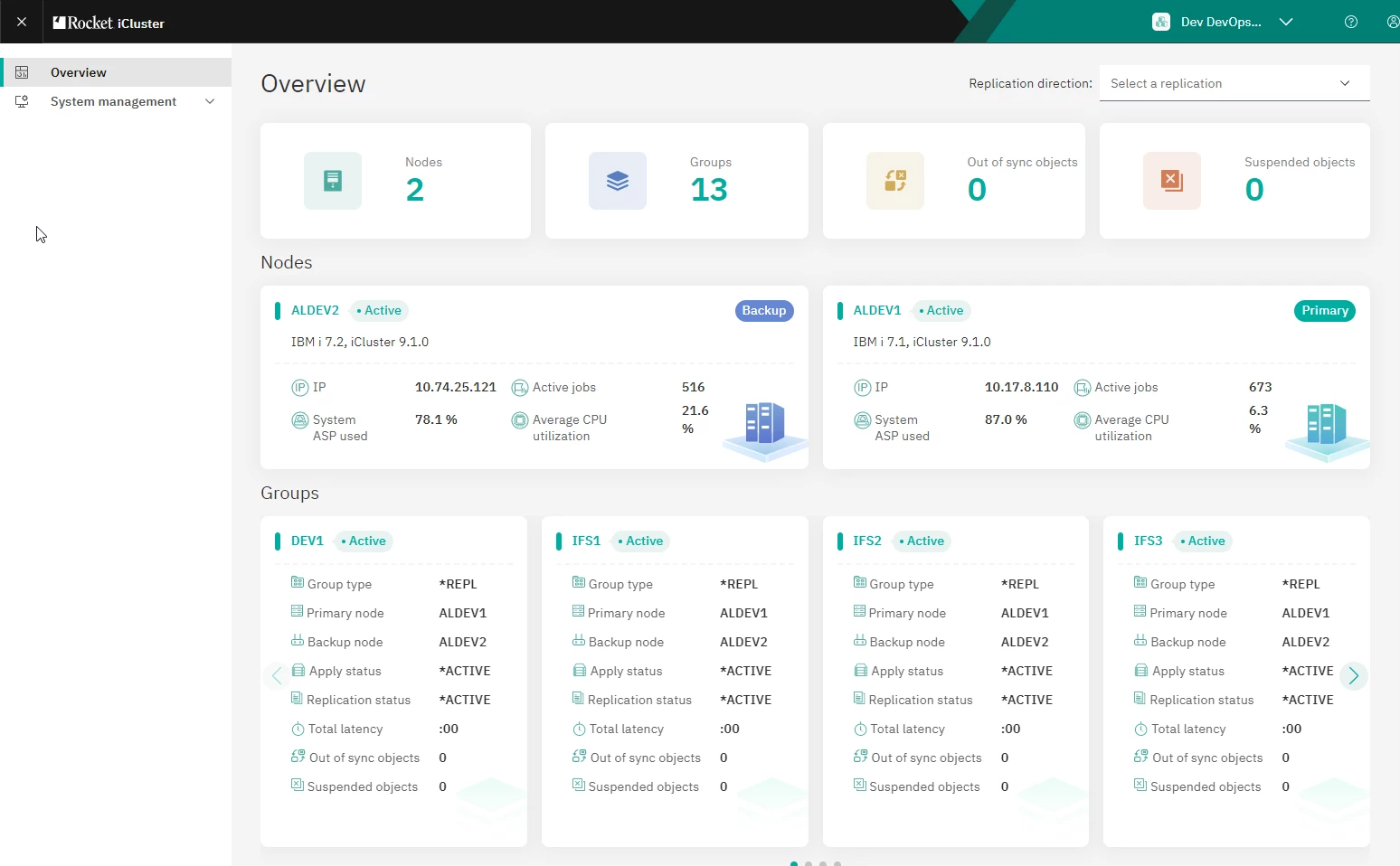Click the Out of sync objects icon
This screenshot has width=1400, height=866.
coord(895,181)
